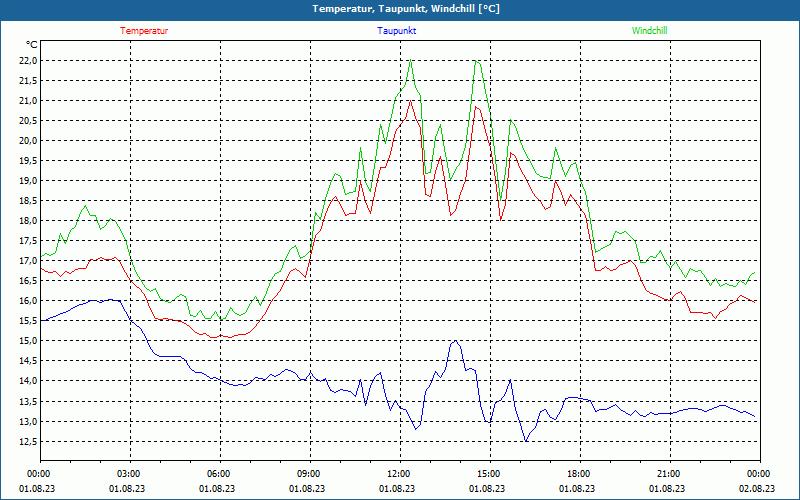Click the '°C' unit label above y-axis
Screen dimensions: 800x500
point(31,45)
